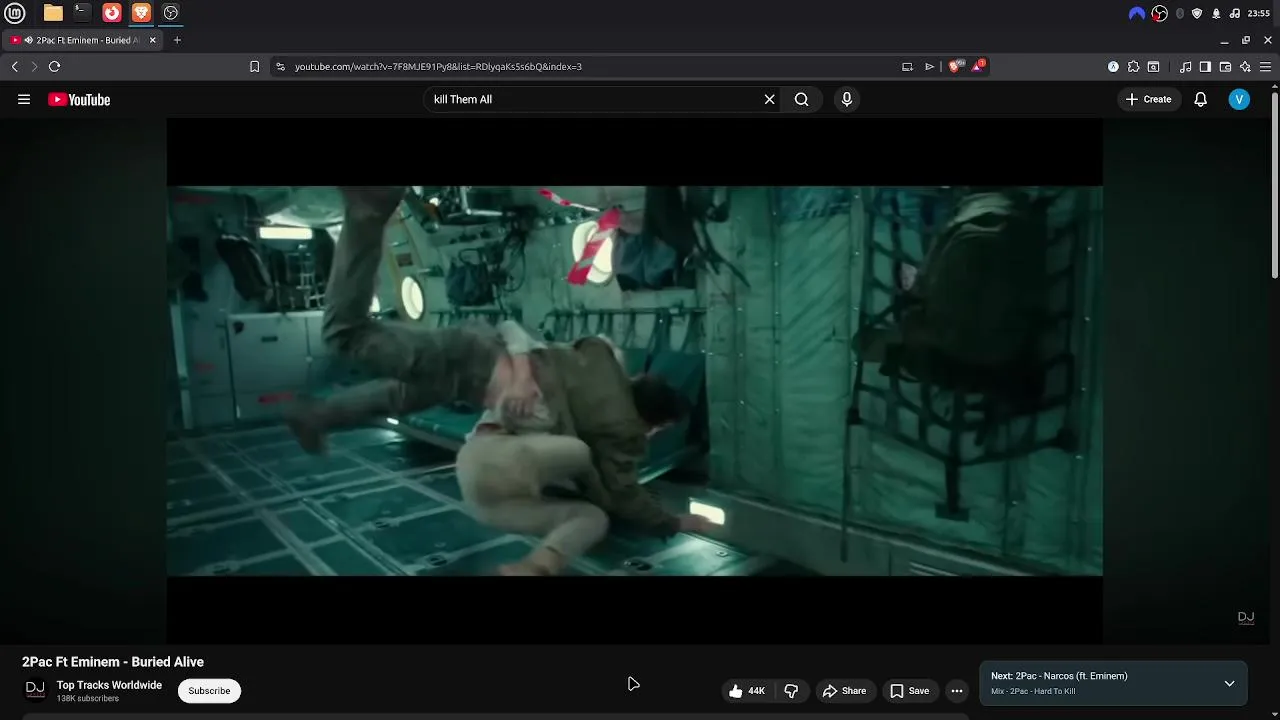Open the shield security tray icon
The width and height of the screenshot is (1280, 720).
click(x=1197, y=13)
